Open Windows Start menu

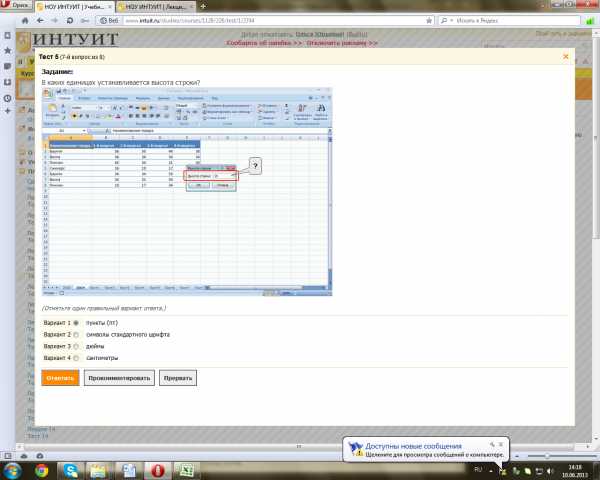[x=11, y=470]
